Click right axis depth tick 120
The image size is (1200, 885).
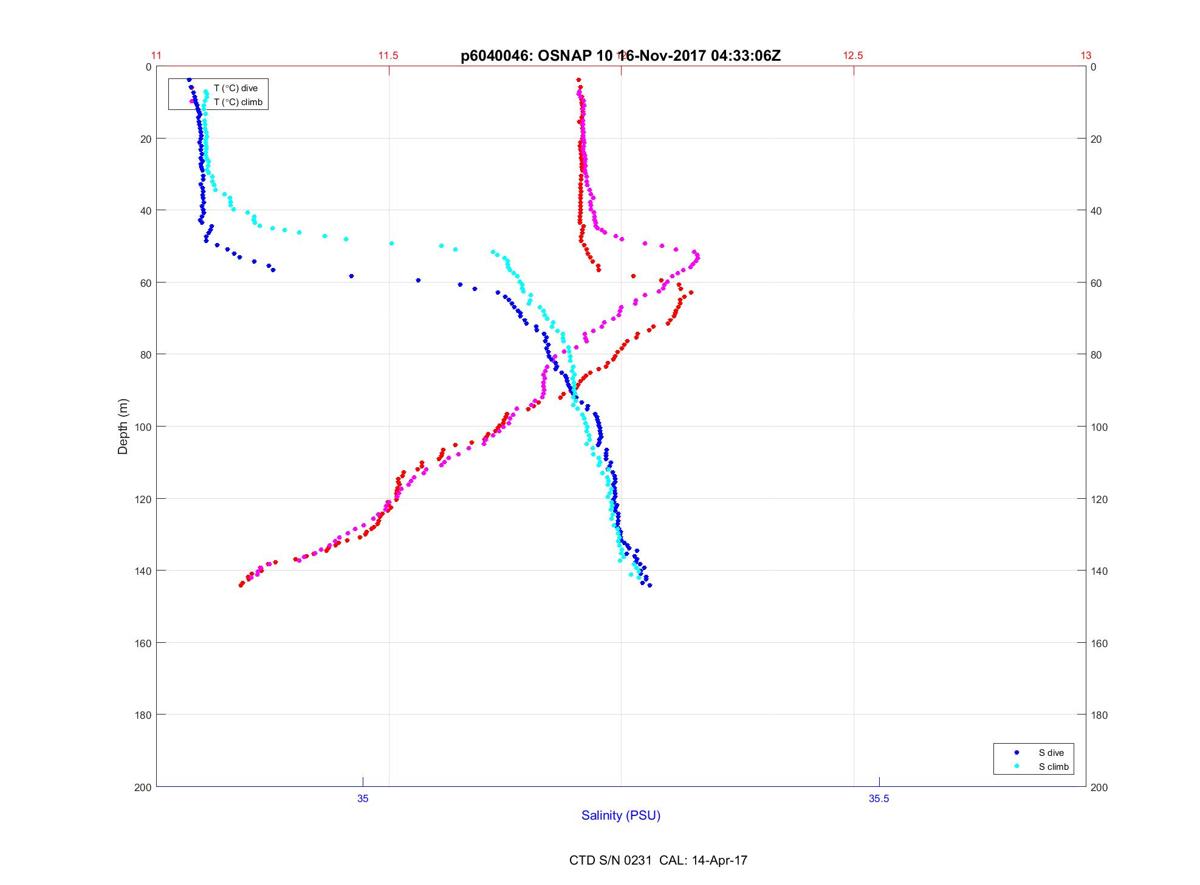pyautogui.click(x=1099, y=499)
